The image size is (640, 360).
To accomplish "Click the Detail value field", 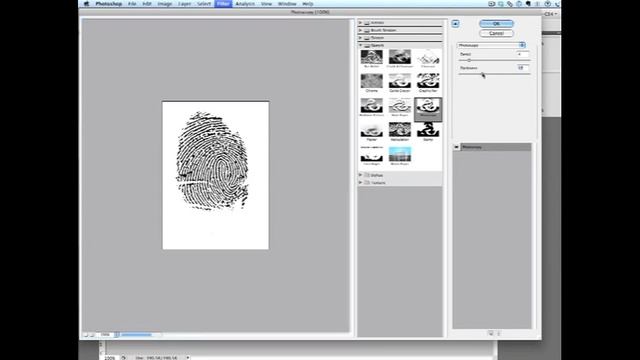I will (x=522, y=54).
